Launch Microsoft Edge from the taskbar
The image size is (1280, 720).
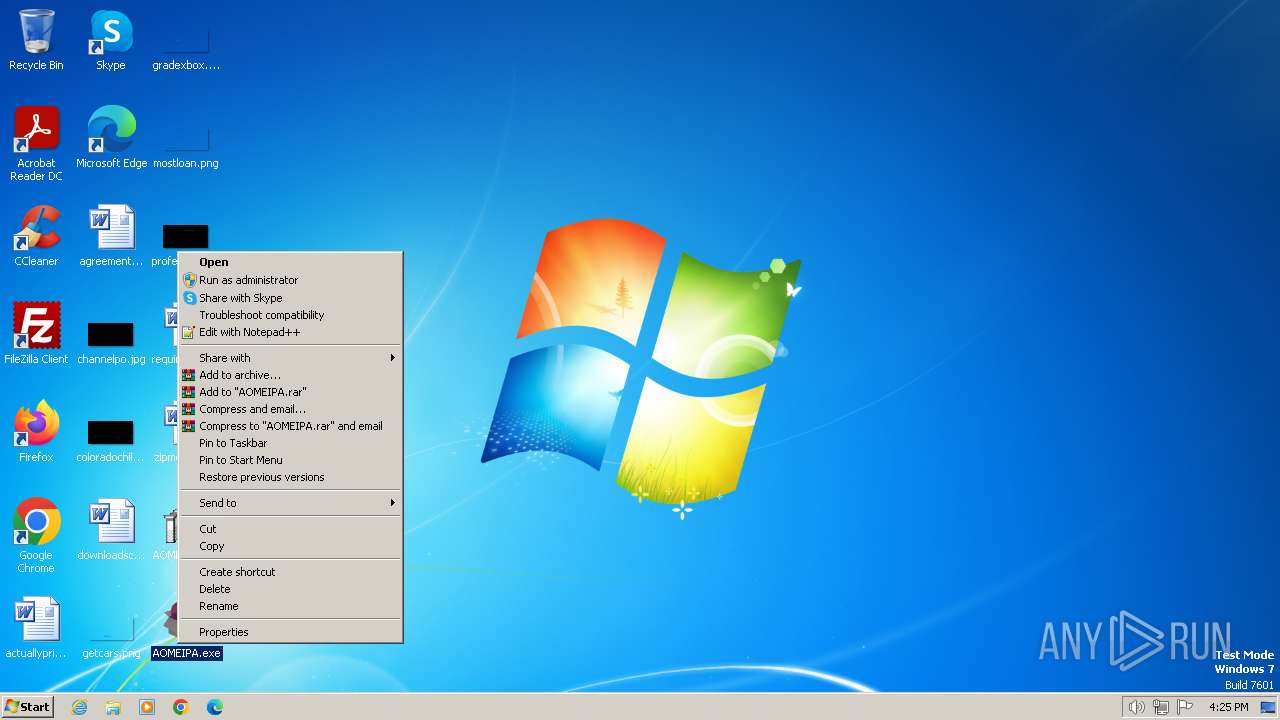(215, 707)
